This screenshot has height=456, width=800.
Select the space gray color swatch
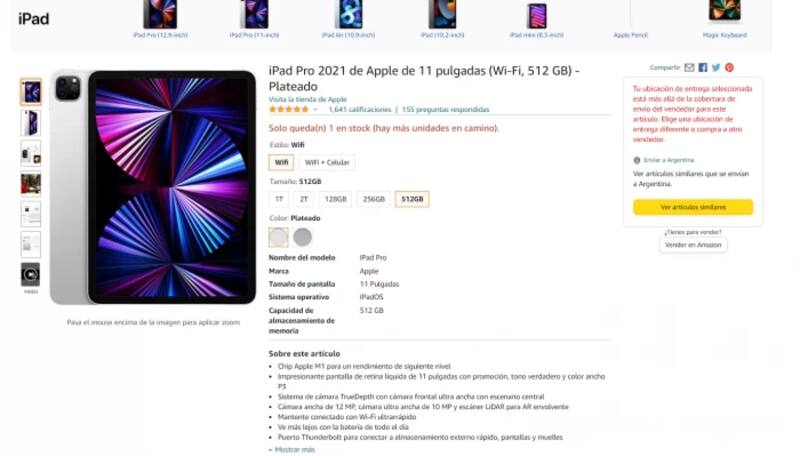tap(303, 237)
